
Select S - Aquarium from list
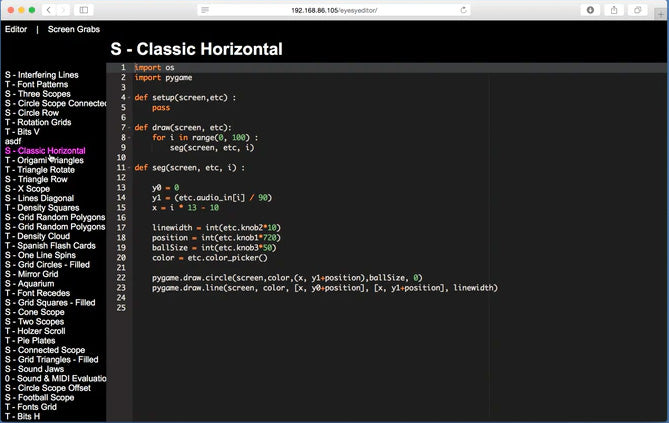click(x=30, y=284)
